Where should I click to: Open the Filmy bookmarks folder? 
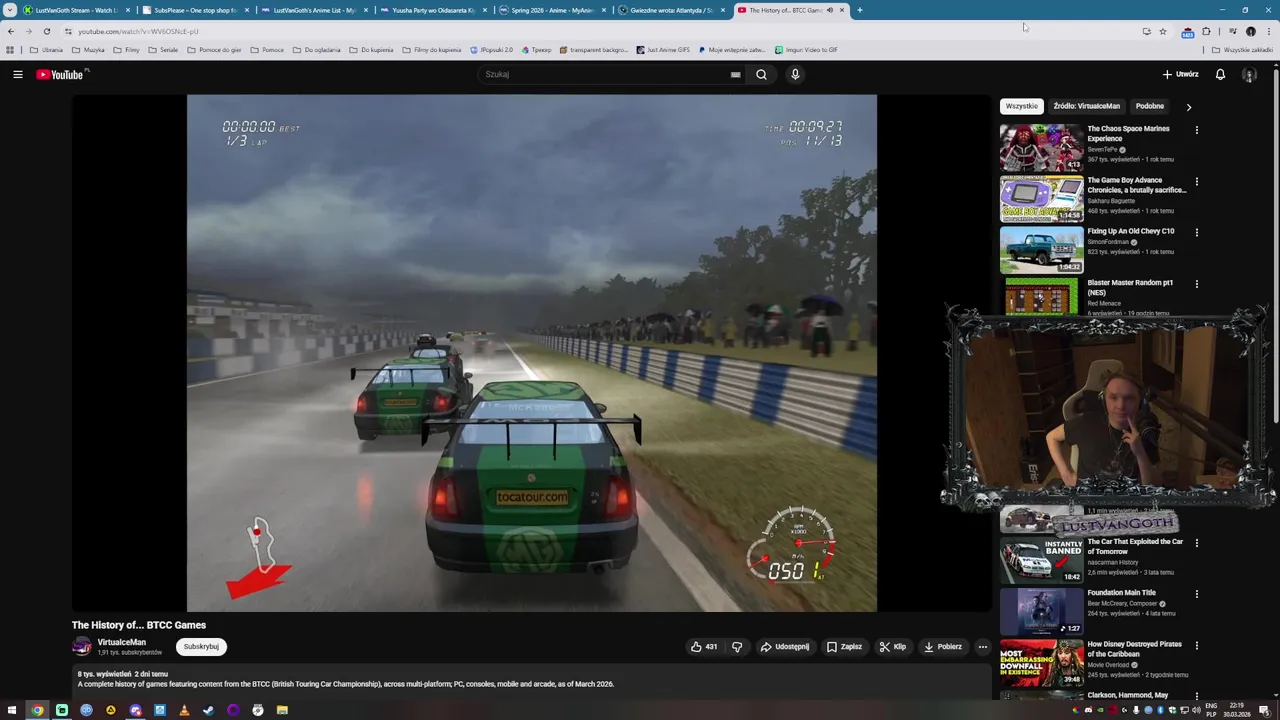pyautogui.click(x=126, y=50)
